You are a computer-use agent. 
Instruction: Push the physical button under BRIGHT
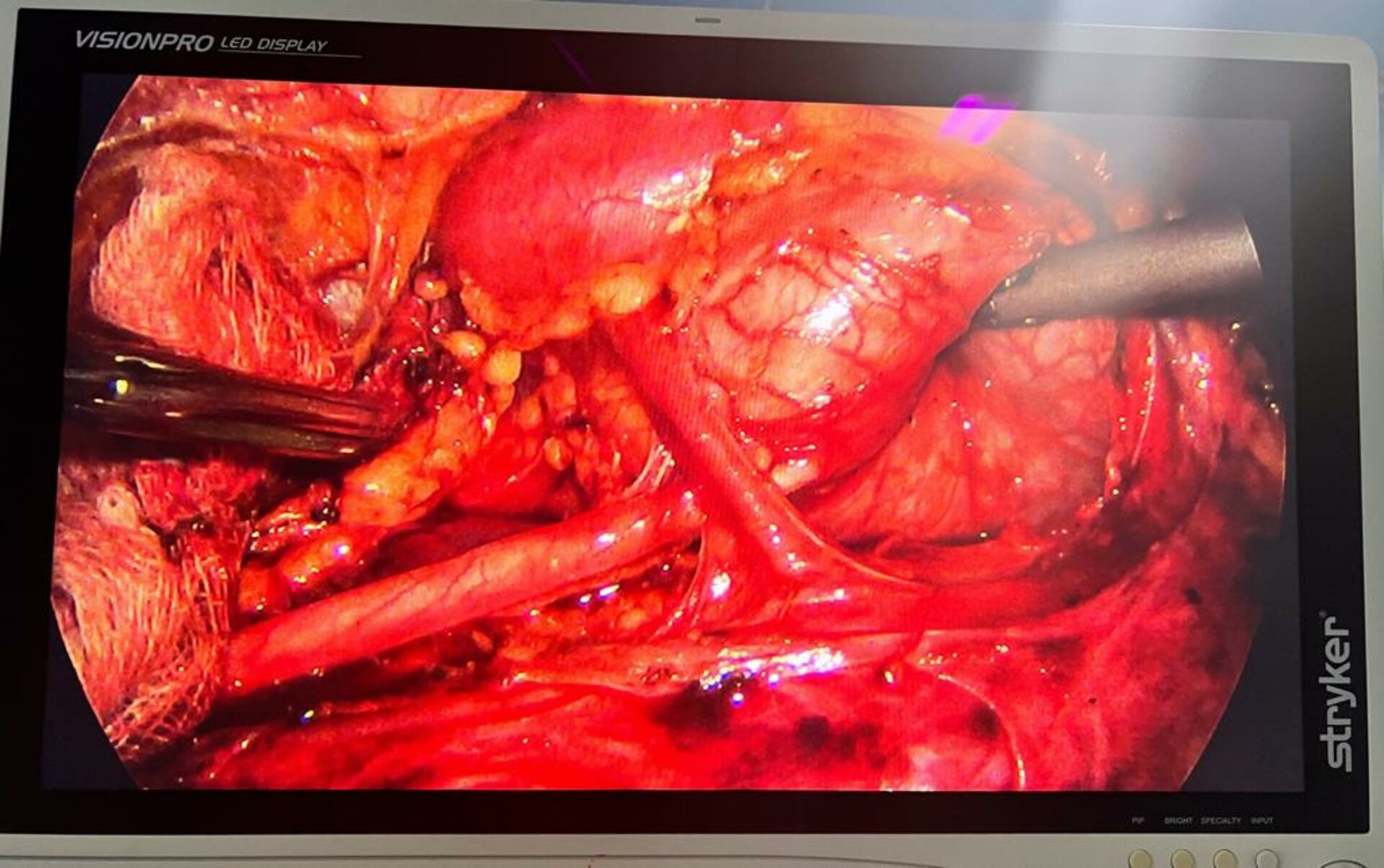[x=1183, y=859]
